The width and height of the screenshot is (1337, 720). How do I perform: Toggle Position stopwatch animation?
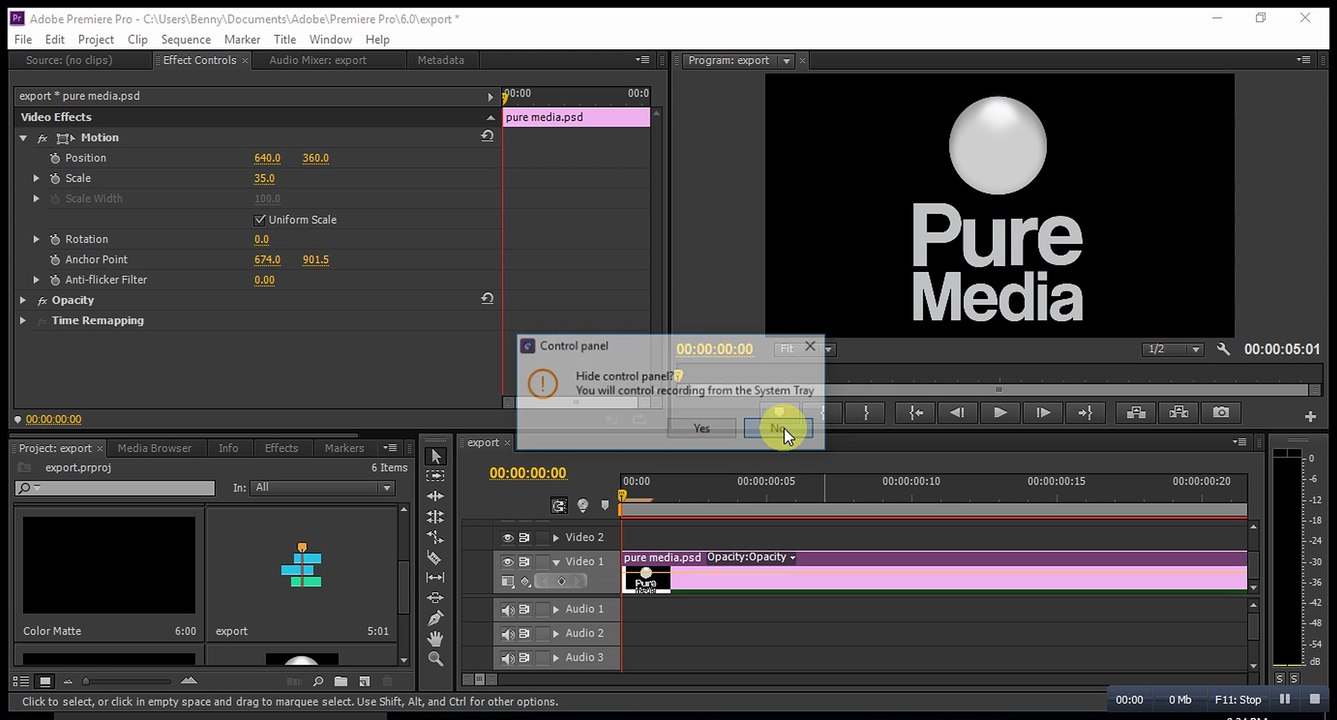click(55, 158)
